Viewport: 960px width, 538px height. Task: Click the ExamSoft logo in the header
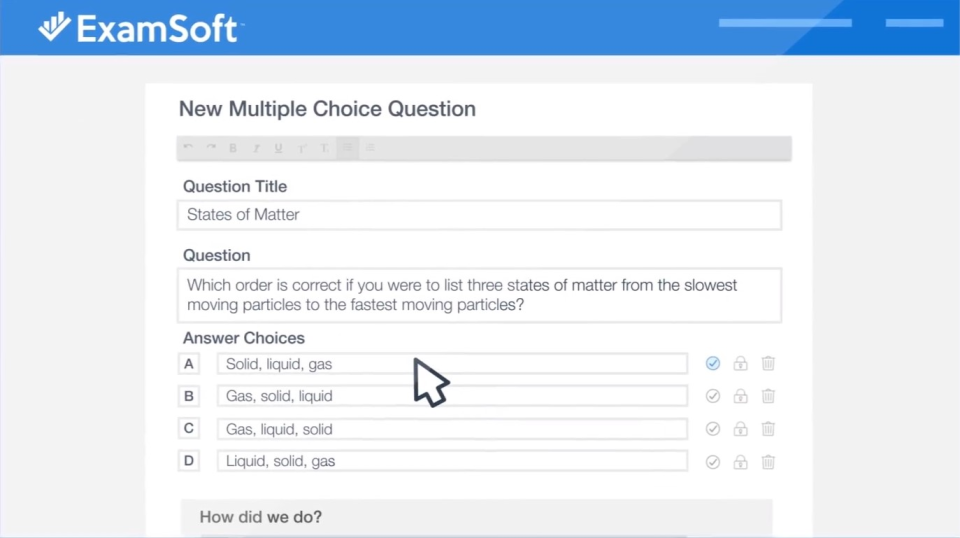tap(139, 28)
